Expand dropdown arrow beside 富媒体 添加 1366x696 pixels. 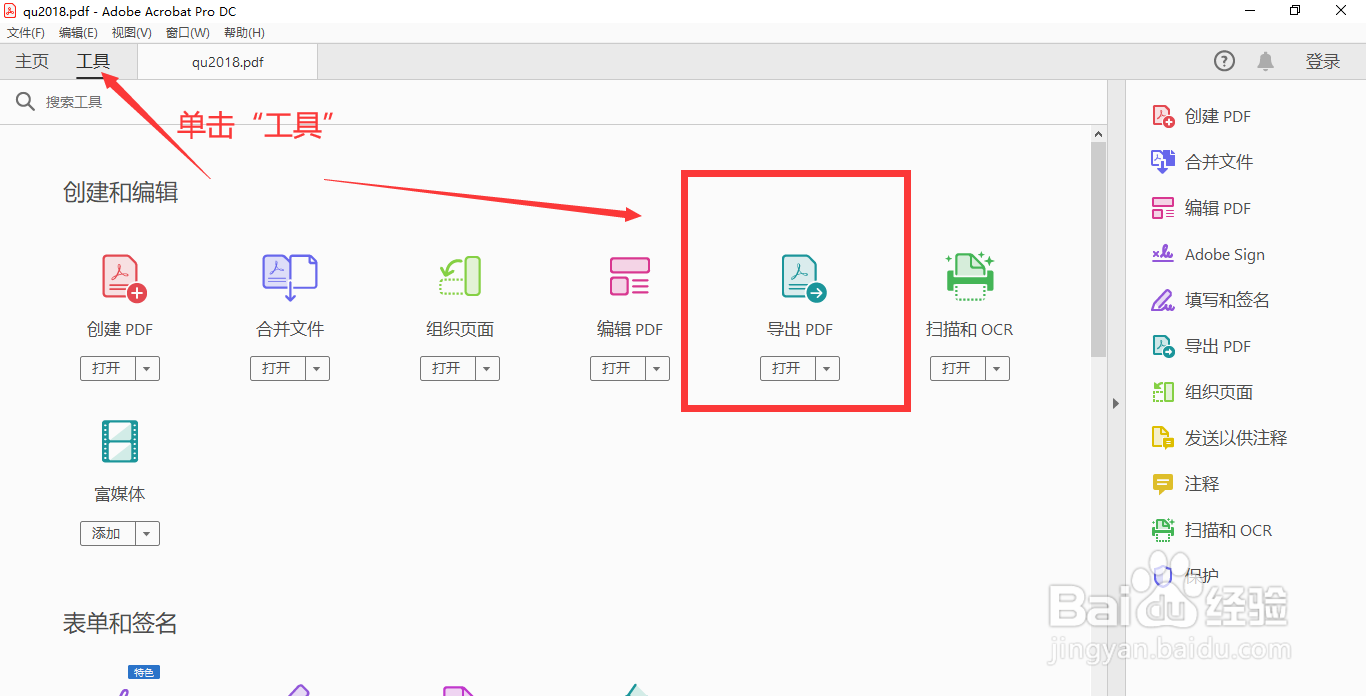pyautogui.click(x=147, y=533)
